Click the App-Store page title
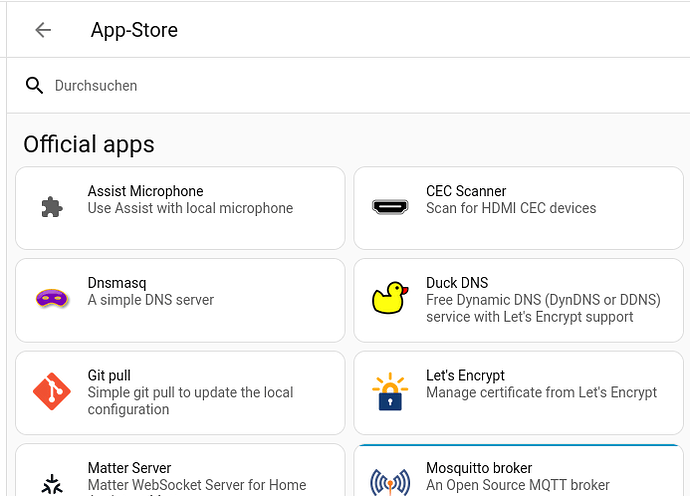This screenshot has height=496, width=690. pyautogui.click(x=134, y=30)
